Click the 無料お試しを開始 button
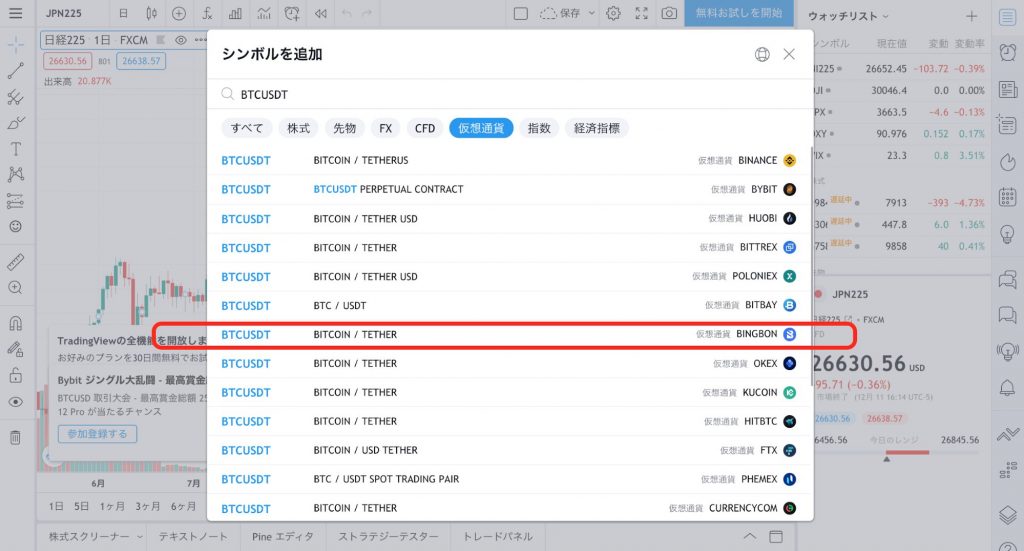 pos(739,13)
